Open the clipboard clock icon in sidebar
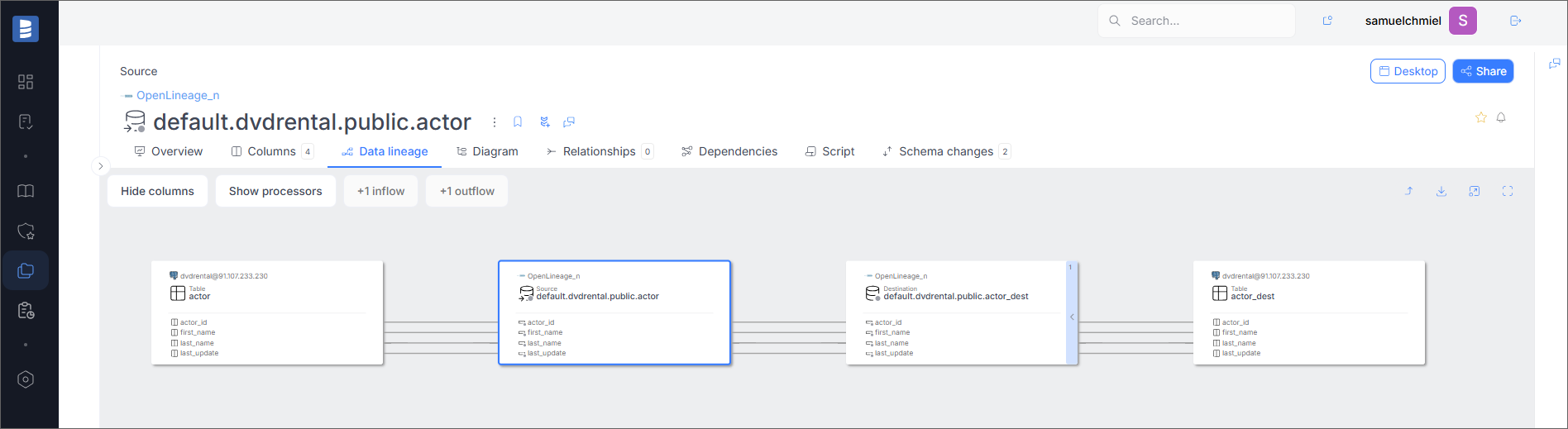 [26, 311]
